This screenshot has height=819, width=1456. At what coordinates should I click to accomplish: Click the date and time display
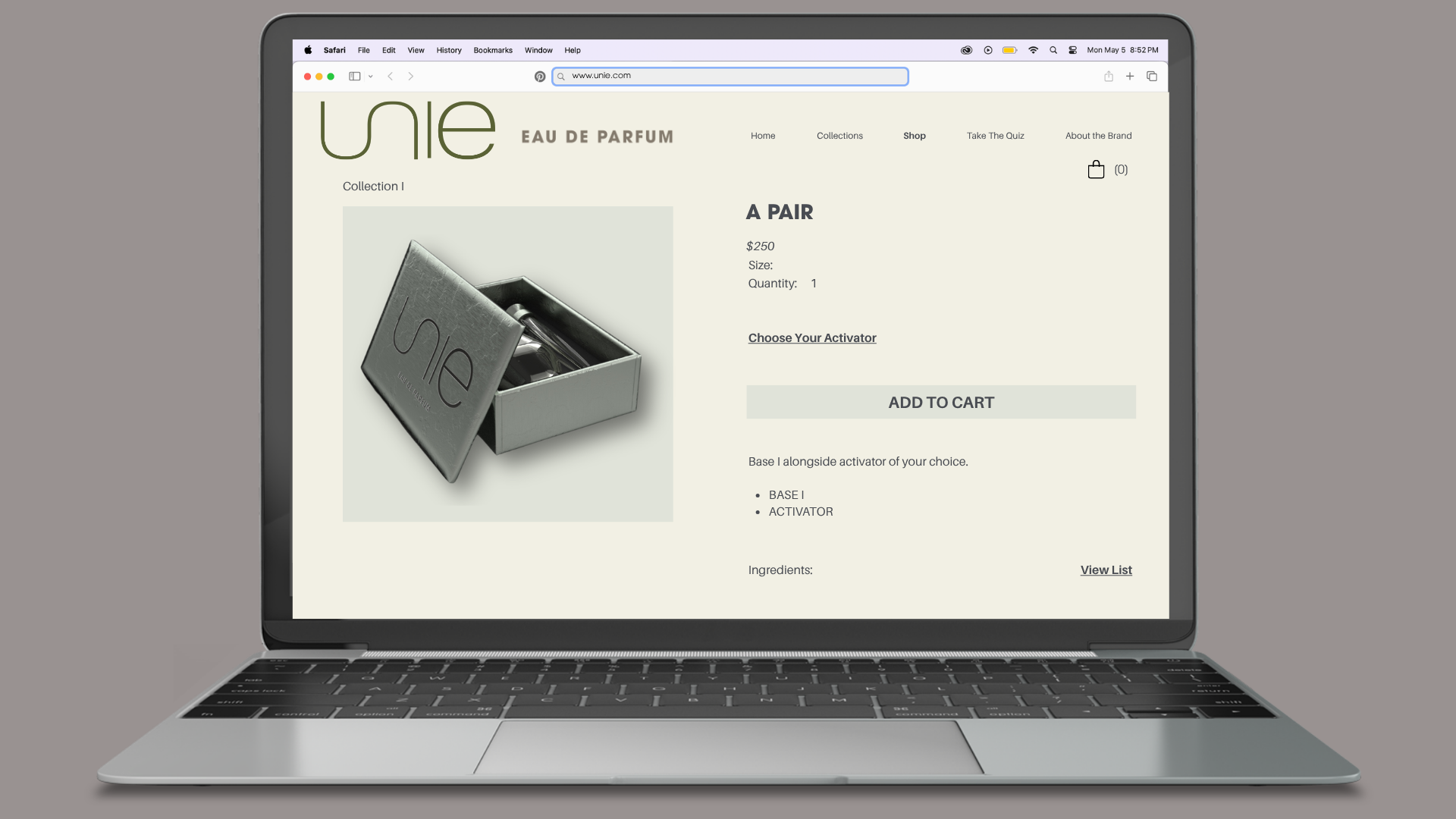(x=1122, y=50)
